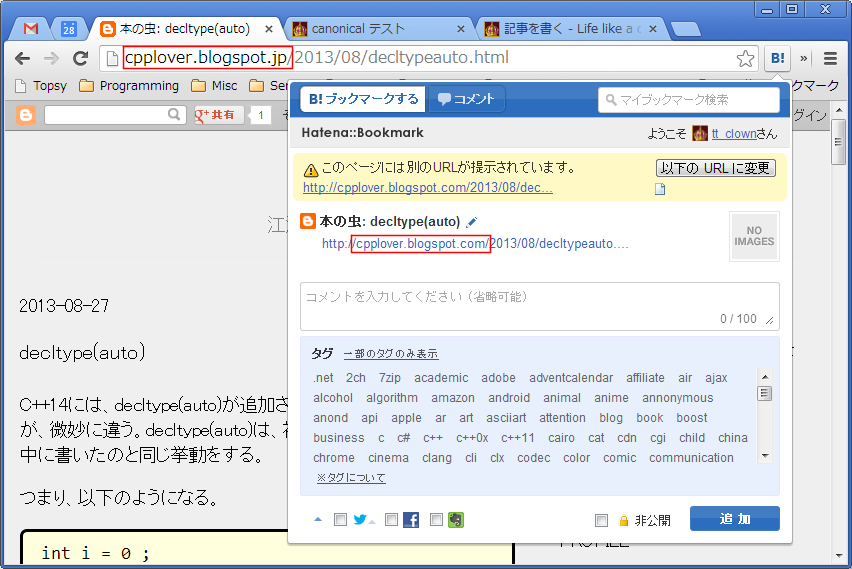The width and height of the screenshot is (852, 569).
Task: Select the chrome tag
Action: [334, 458]
